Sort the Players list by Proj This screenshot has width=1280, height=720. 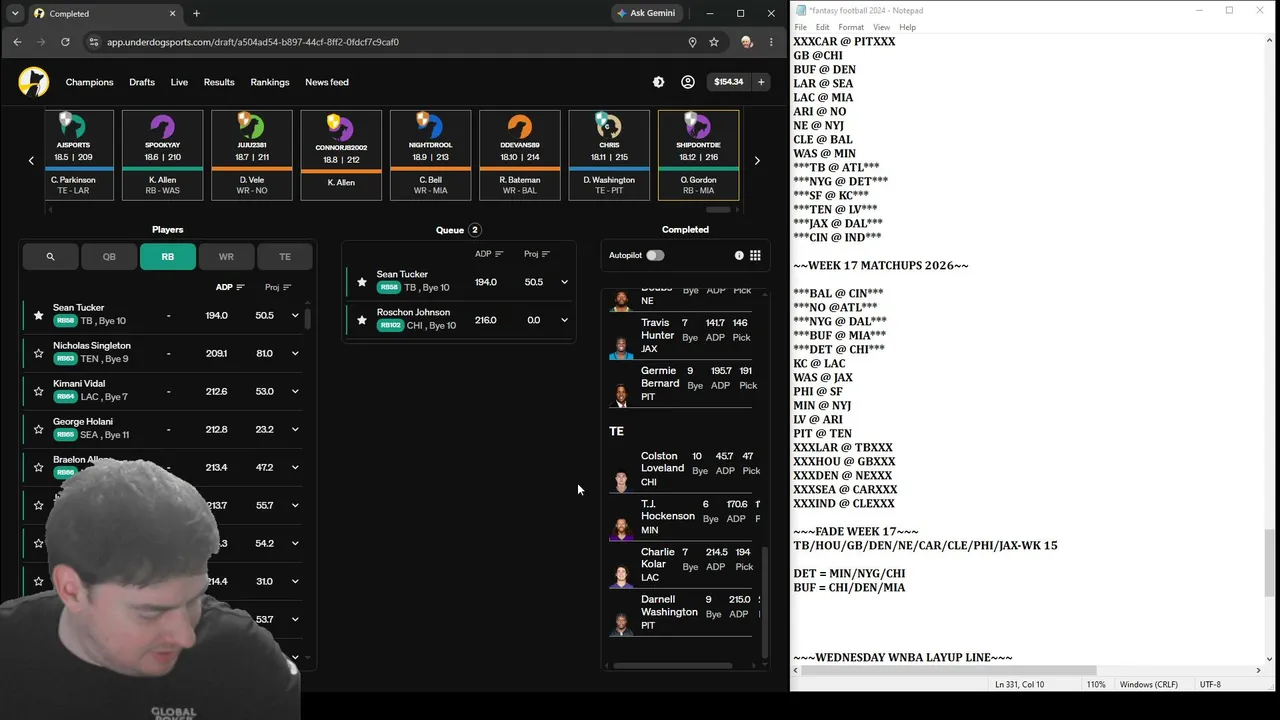pyautogui.click(x=278, y=287)
